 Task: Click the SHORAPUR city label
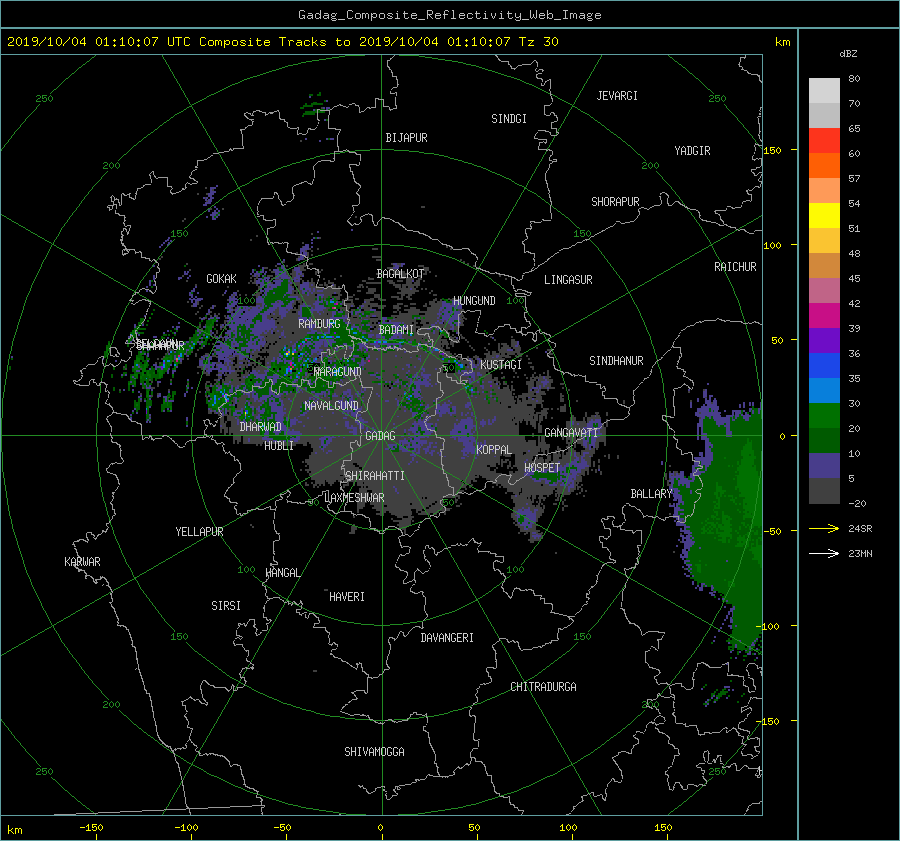coord(615,202)
